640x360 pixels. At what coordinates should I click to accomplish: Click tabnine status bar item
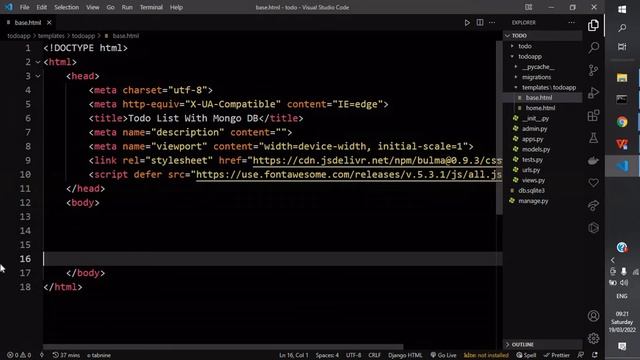pyautogui.click(x=99, y=355)
